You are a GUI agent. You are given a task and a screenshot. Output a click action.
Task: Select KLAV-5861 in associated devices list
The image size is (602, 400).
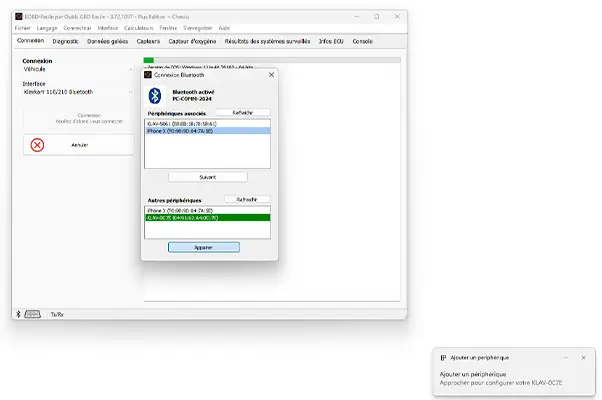coord(207,124)
